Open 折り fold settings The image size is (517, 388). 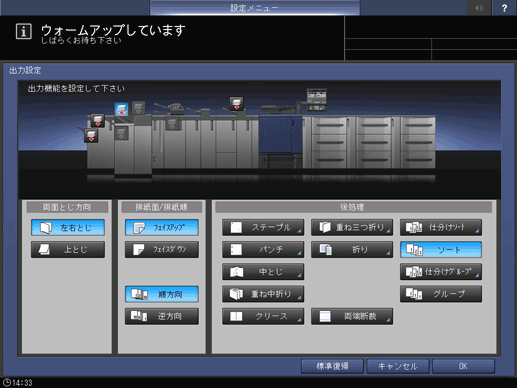352,250
